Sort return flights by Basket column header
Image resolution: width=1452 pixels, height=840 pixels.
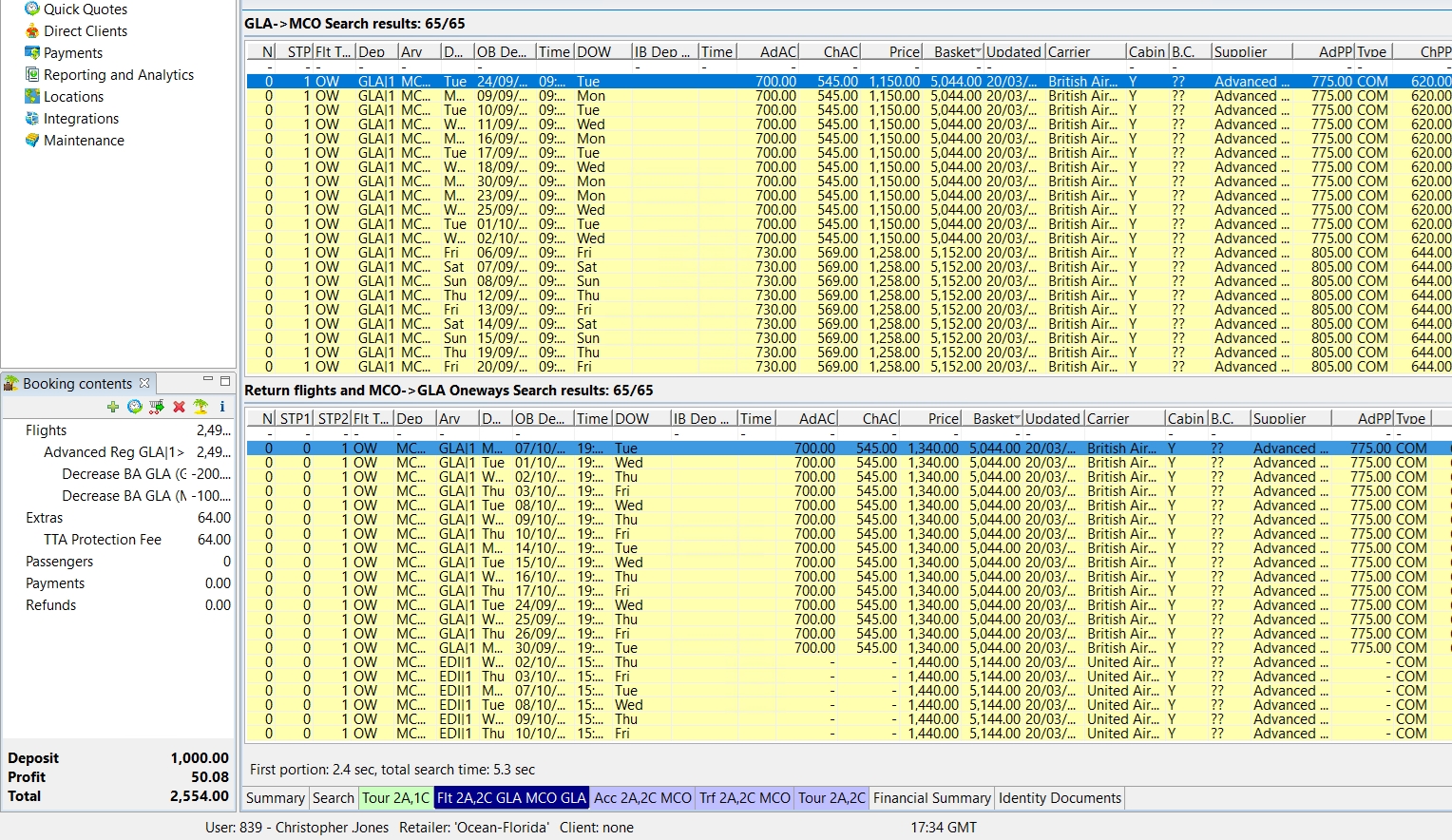click(994, 419)
